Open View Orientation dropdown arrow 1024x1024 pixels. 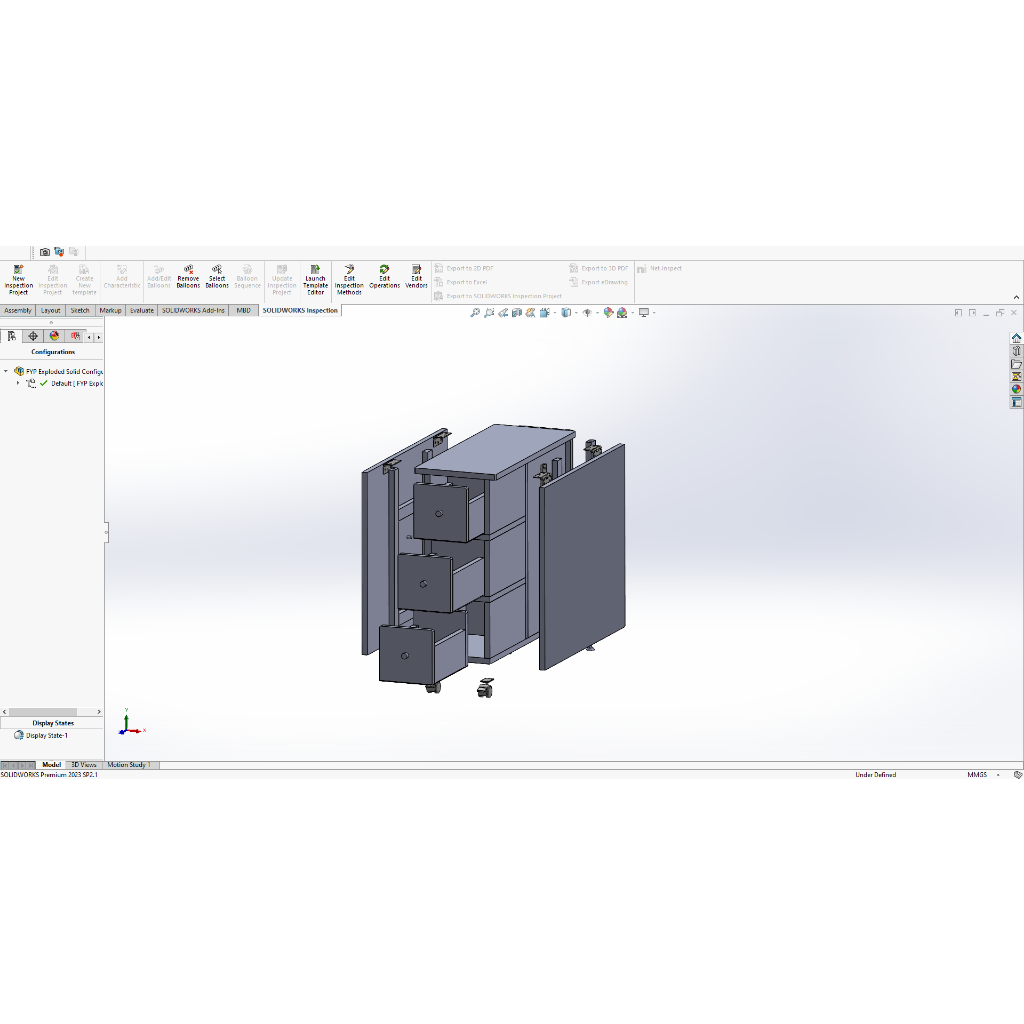[554, 313]
